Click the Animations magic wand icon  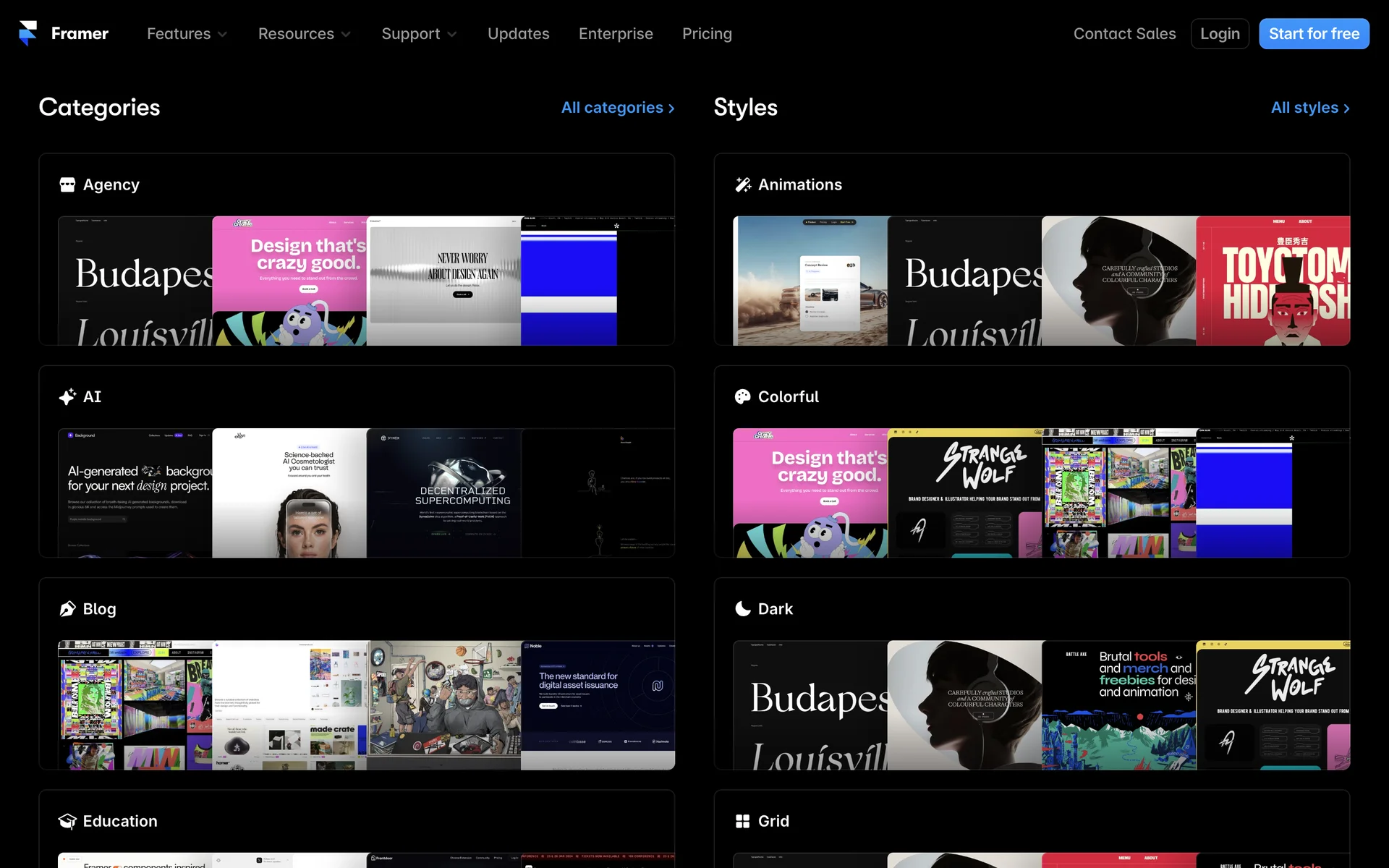point(743,184)
